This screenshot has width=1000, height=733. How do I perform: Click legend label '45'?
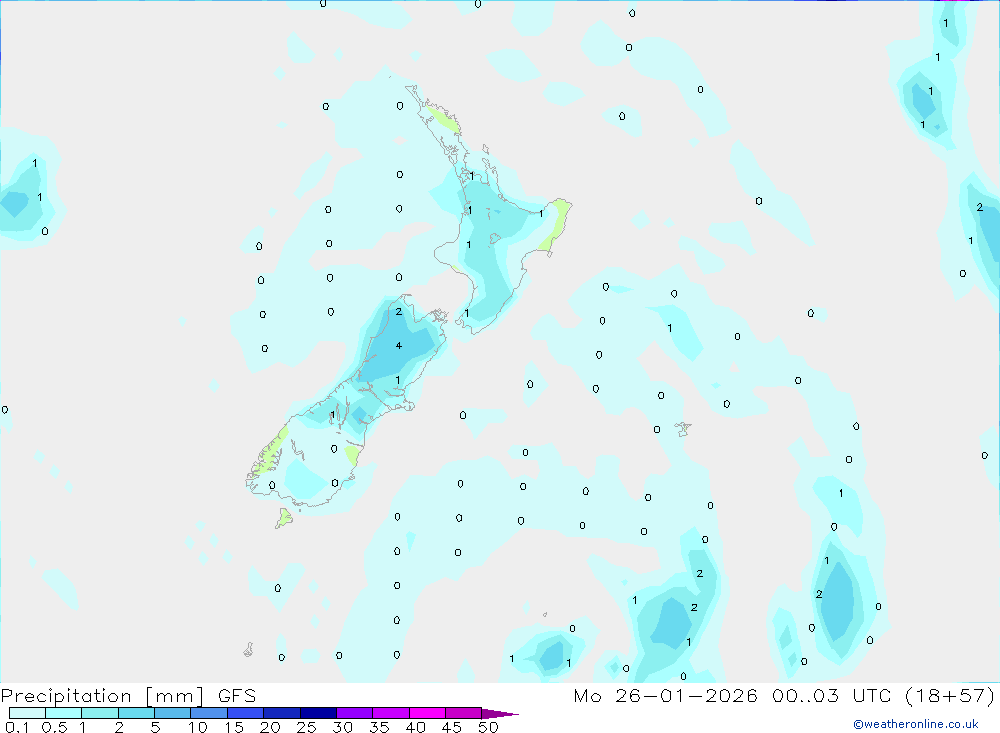coord(452,727)
